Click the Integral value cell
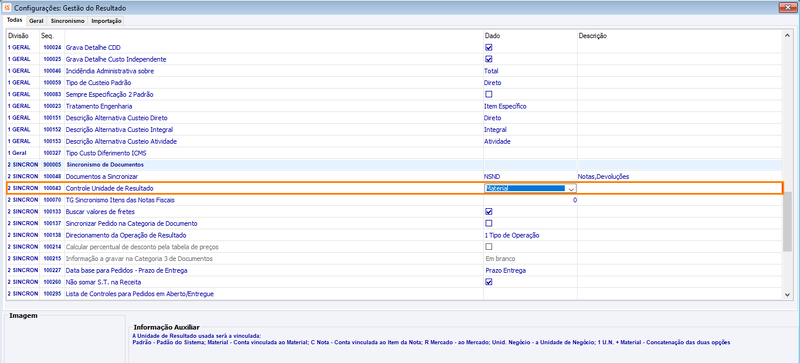The height and width of the screenshot is (363, 800). 530,130
